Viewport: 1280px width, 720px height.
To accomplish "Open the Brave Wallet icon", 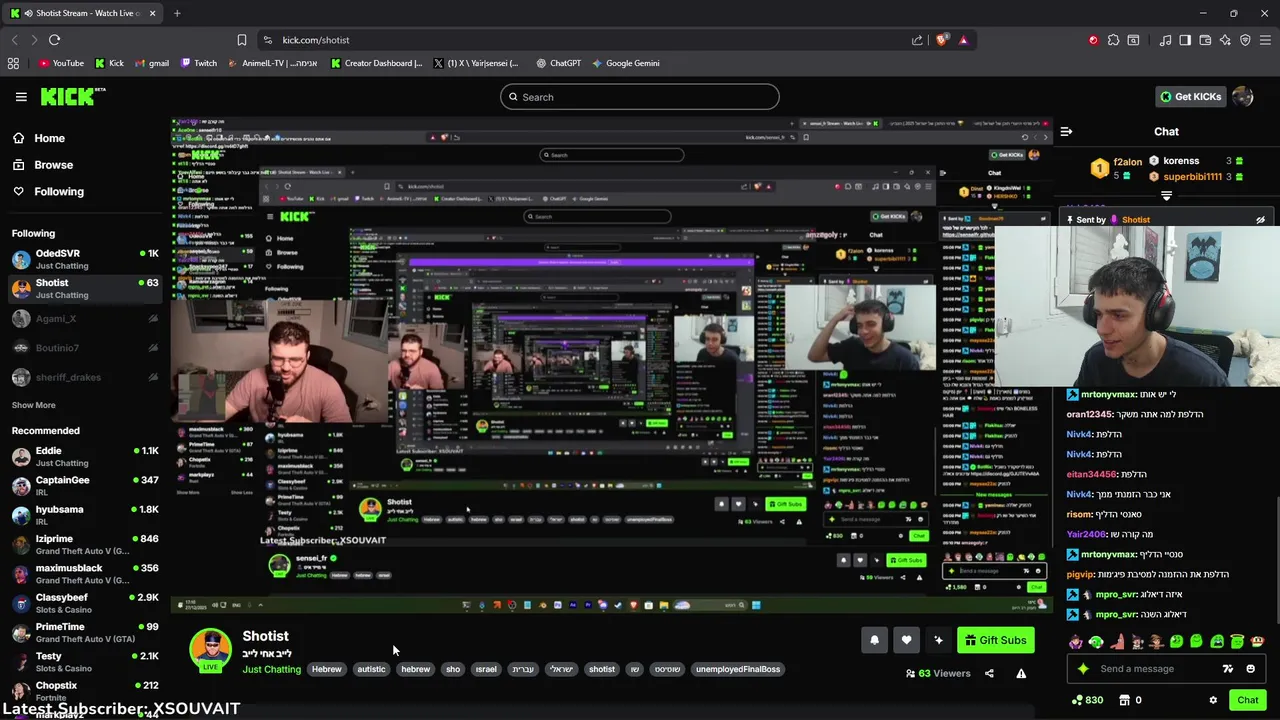I will 1205,40.
